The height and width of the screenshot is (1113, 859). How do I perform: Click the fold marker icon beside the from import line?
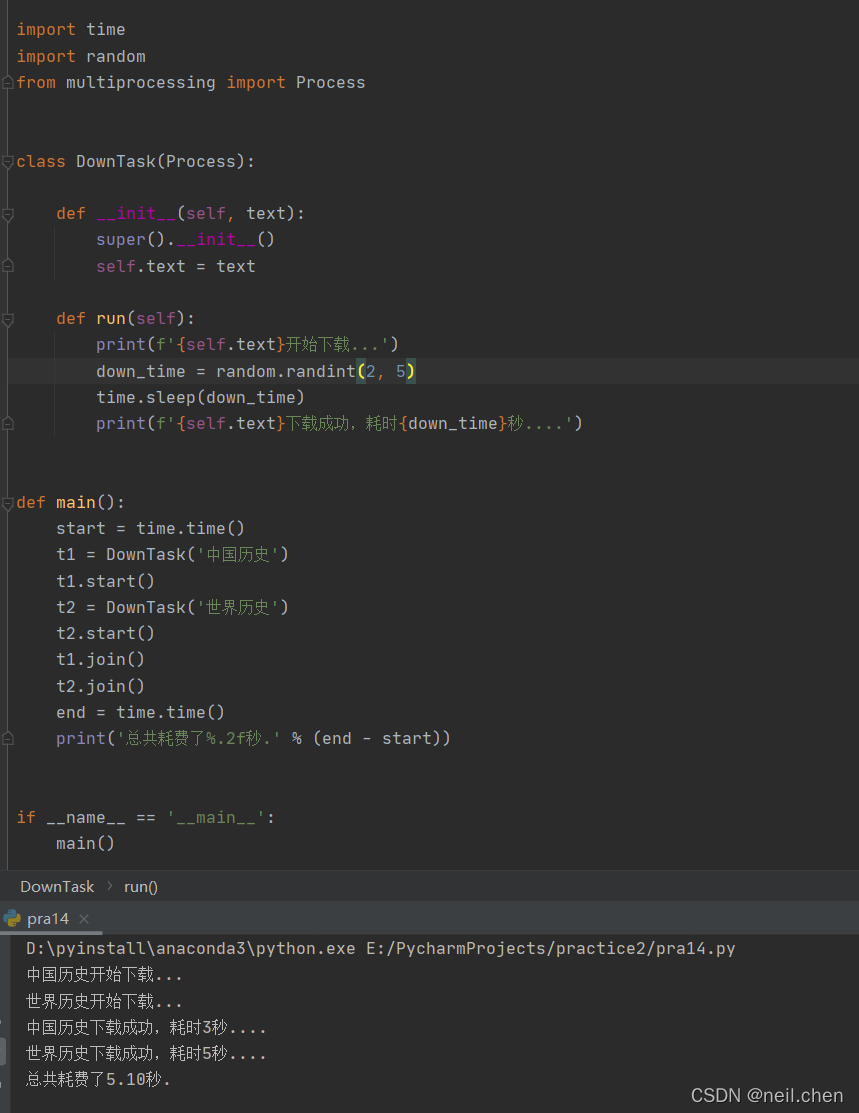pyautogui.click(x=7, y=82)
